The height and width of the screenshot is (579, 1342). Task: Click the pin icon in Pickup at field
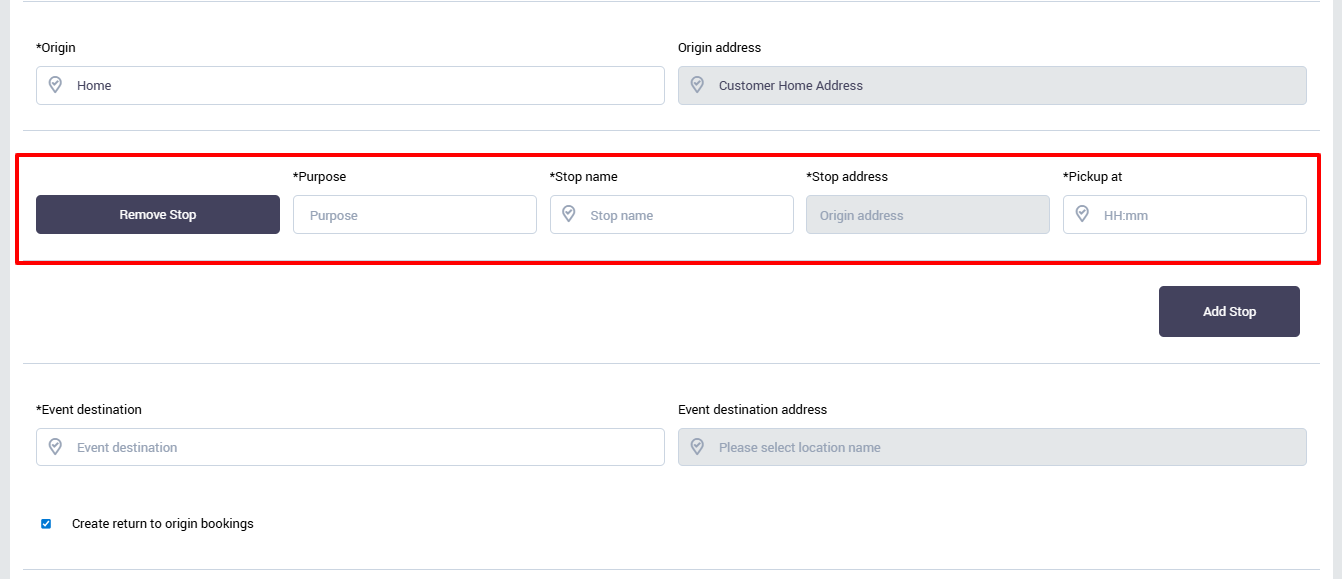click(x=1082, y=214)
